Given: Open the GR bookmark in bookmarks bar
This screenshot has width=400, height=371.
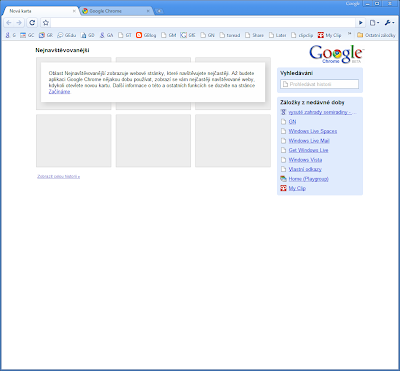Looking at the screenshot, I should tap(46, 35).
